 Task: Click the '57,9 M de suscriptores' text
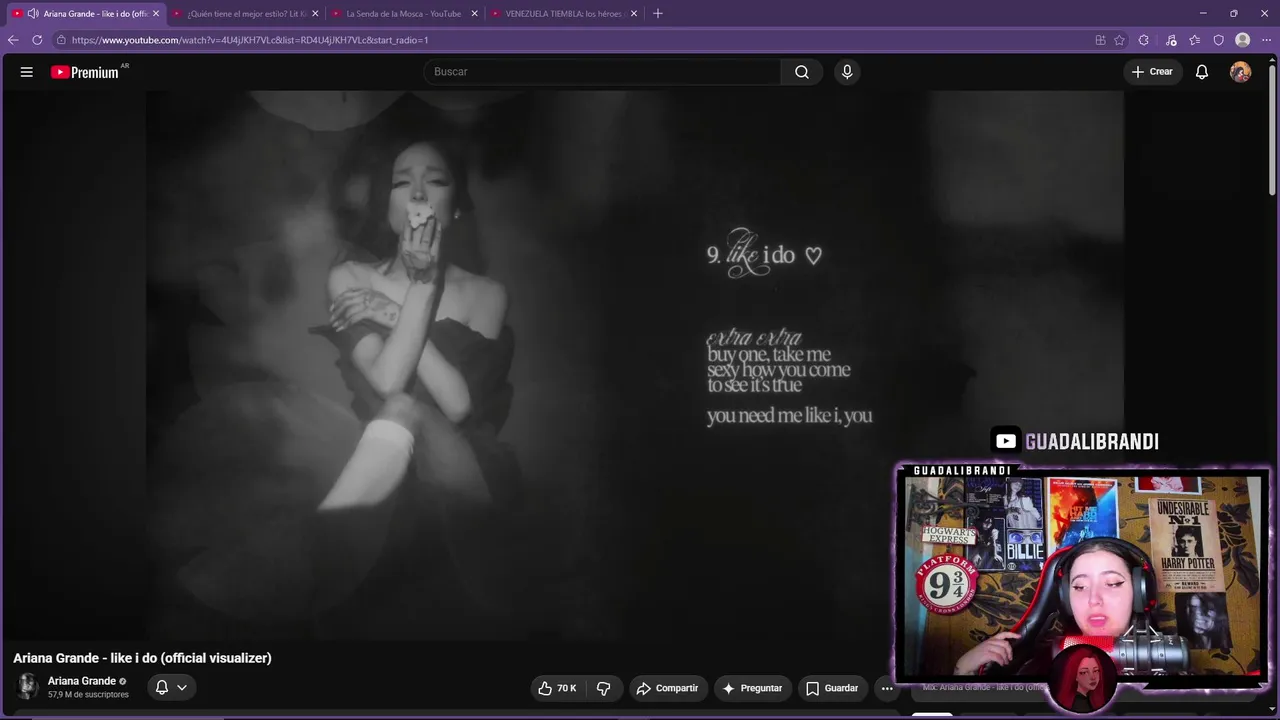[x=88, y=695]
